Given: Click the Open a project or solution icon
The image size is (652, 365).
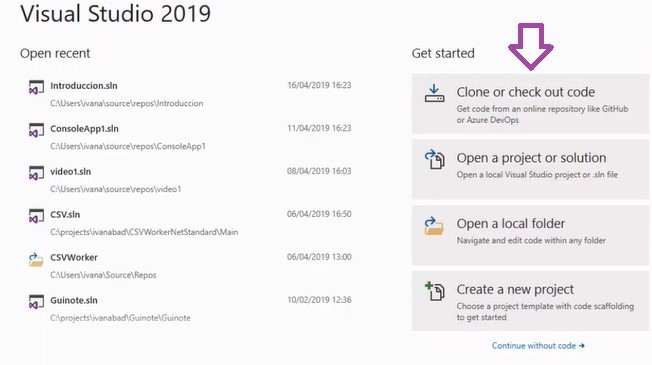Looking at the screenshot, I should pyautogui.click(x=435, y=160).
